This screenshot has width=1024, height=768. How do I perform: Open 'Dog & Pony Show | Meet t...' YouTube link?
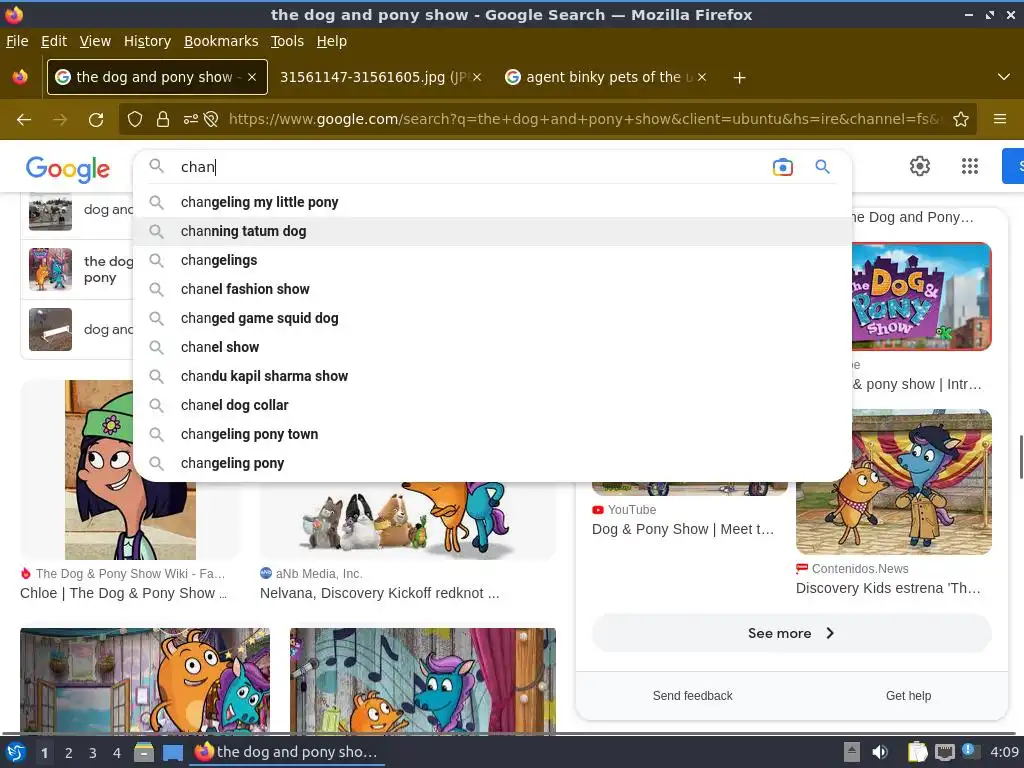tap(683, 529)
